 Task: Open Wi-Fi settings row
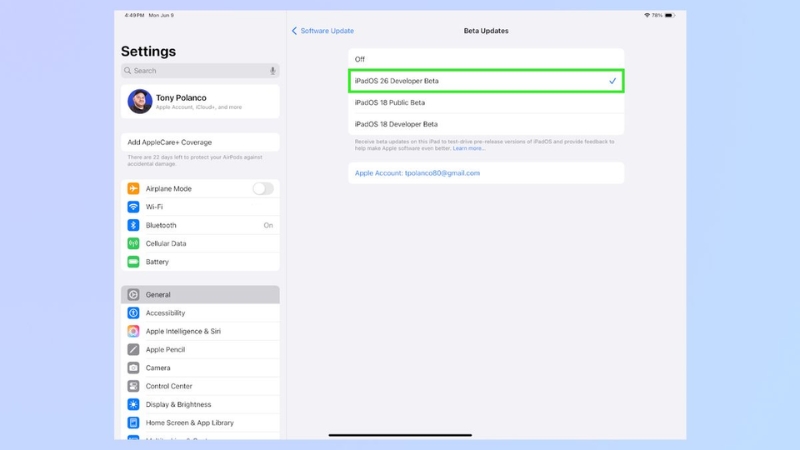point(200,207)
